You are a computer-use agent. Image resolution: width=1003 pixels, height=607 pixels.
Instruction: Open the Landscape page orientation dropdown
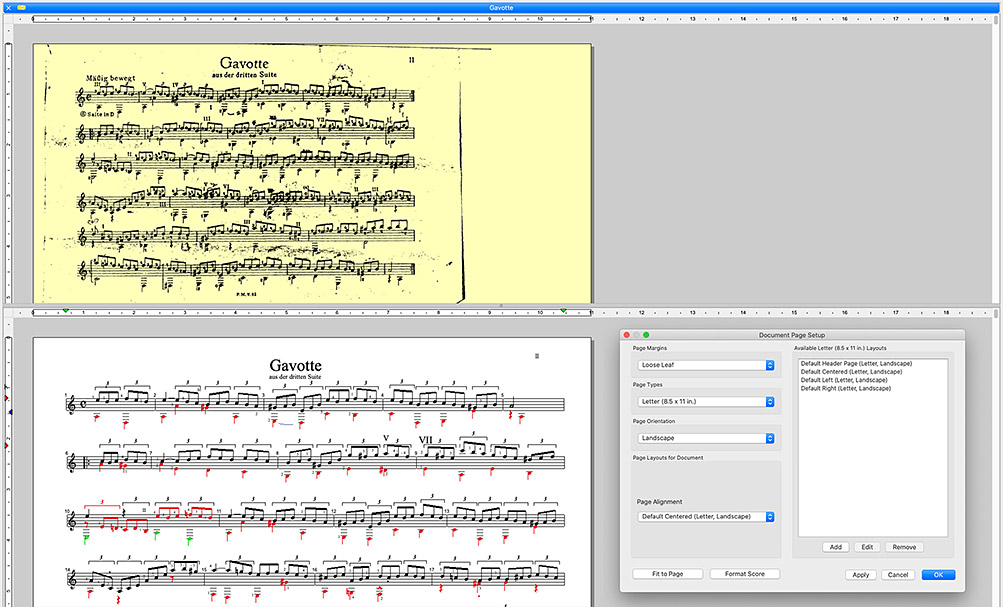pos(706,438)
